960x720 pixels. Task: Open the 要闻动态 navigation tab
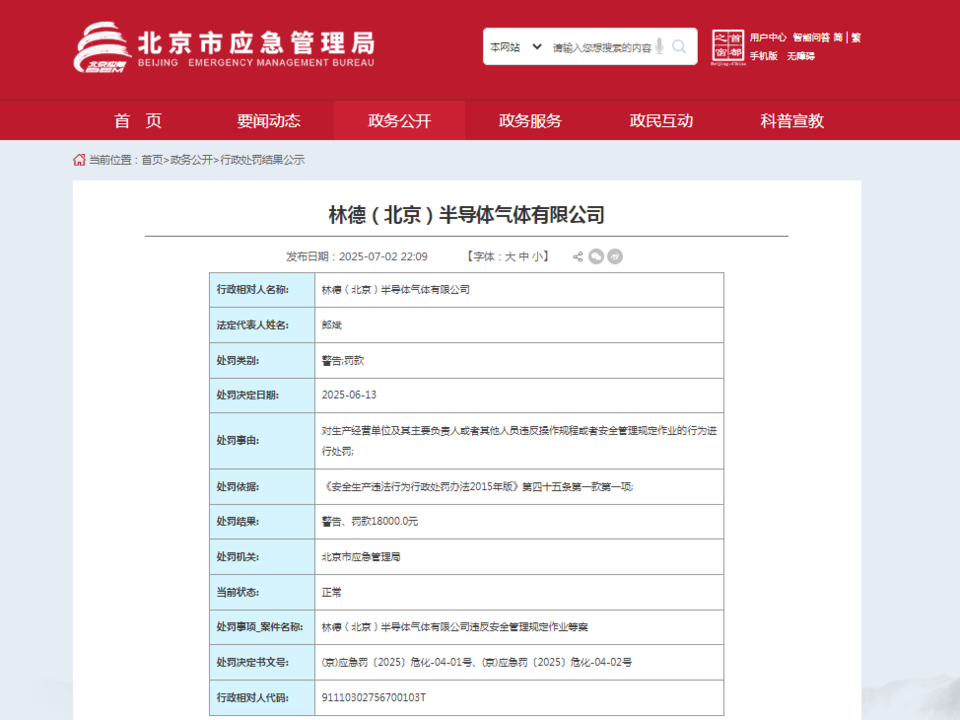point(269,121)
